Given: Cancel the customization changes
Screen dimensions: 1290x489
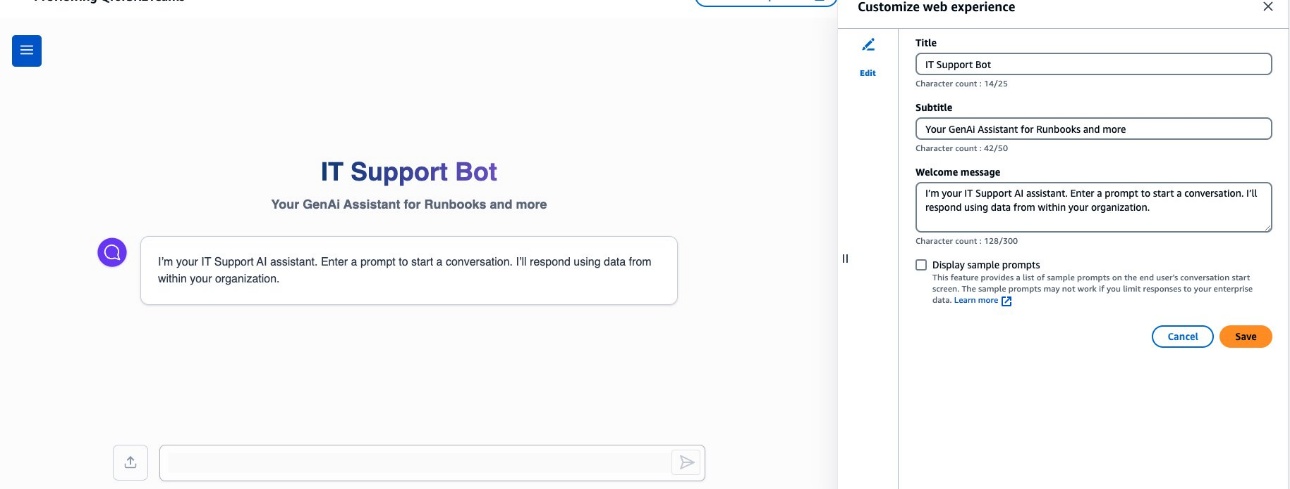Looking at the screenshot, I should tap(1182, 337).
